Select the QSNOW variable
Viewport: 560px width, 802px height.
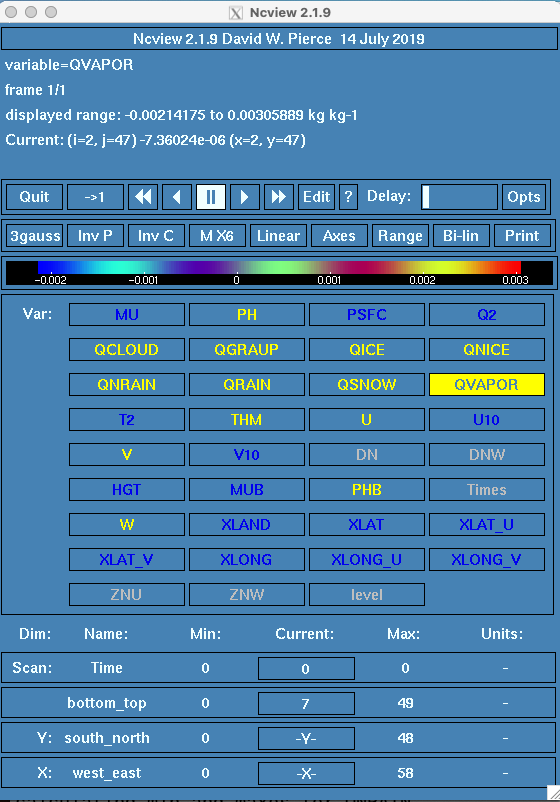367,385
